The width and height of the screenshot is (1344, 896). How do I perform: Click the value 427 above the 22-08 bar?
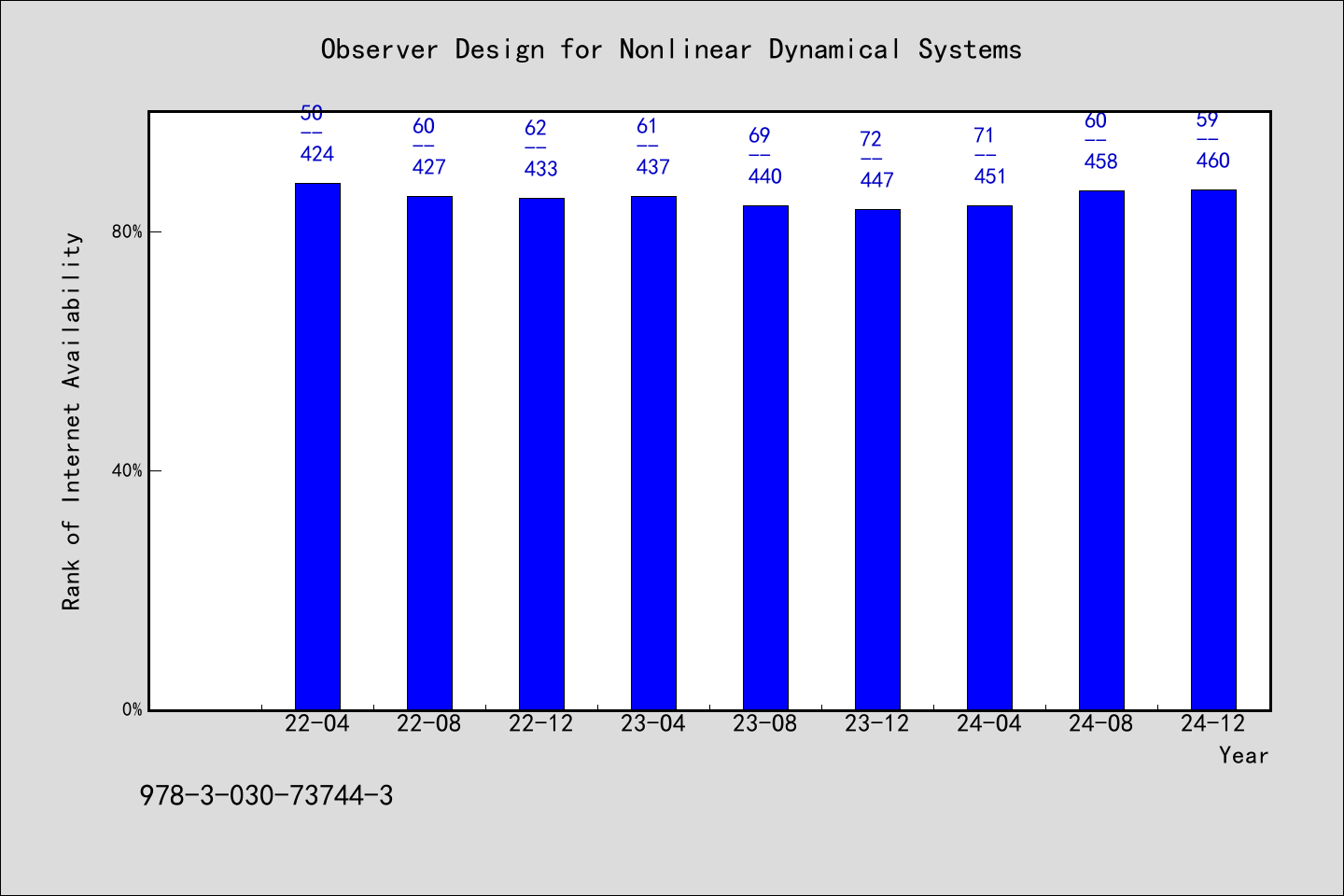429,167
